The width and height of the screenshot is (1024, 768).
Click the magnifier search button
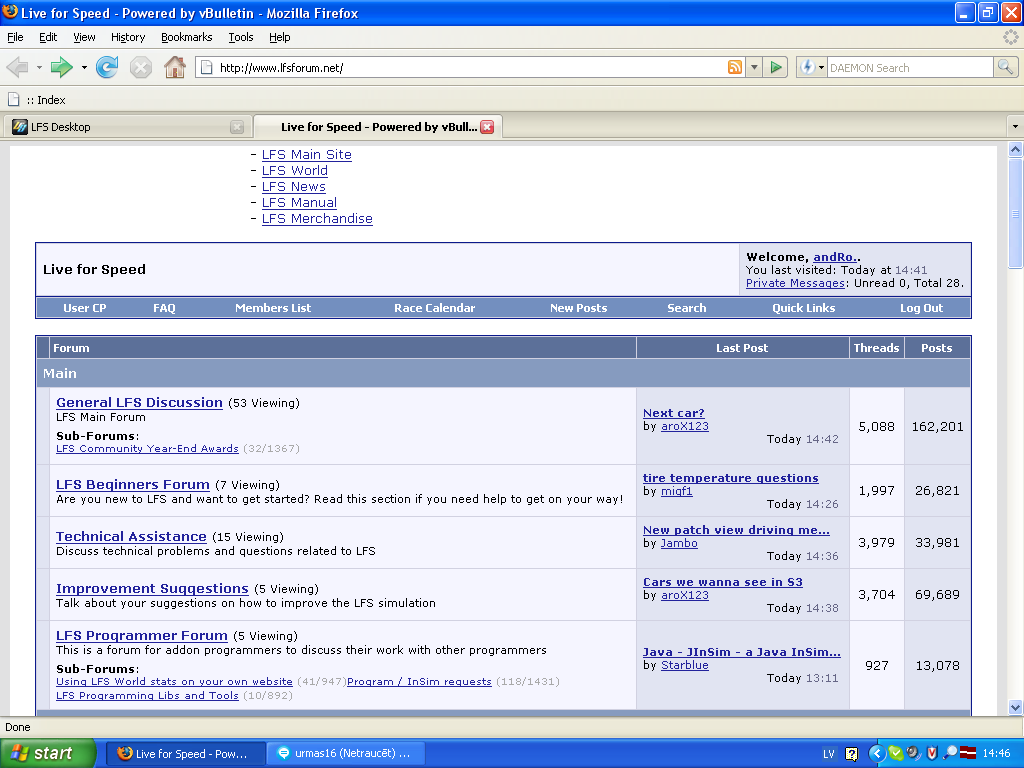coord(1005,67)
